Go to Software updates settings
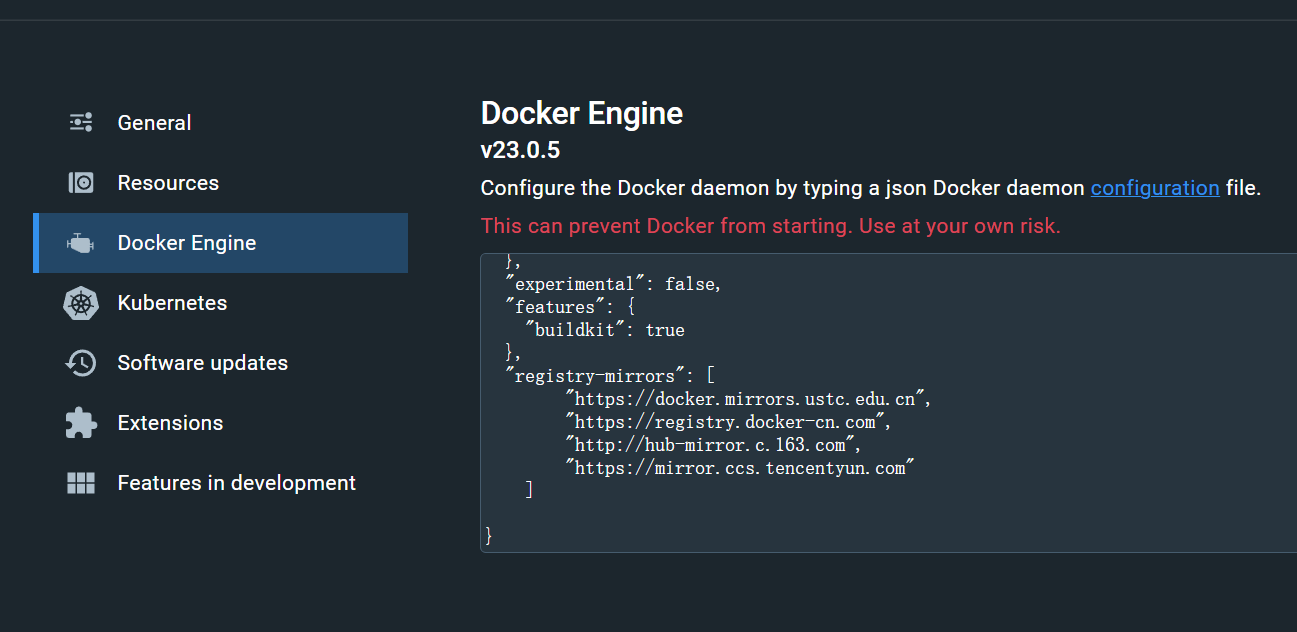This screenshot has height=632, width=1297. pyautogui.click(x=220, y=363)
